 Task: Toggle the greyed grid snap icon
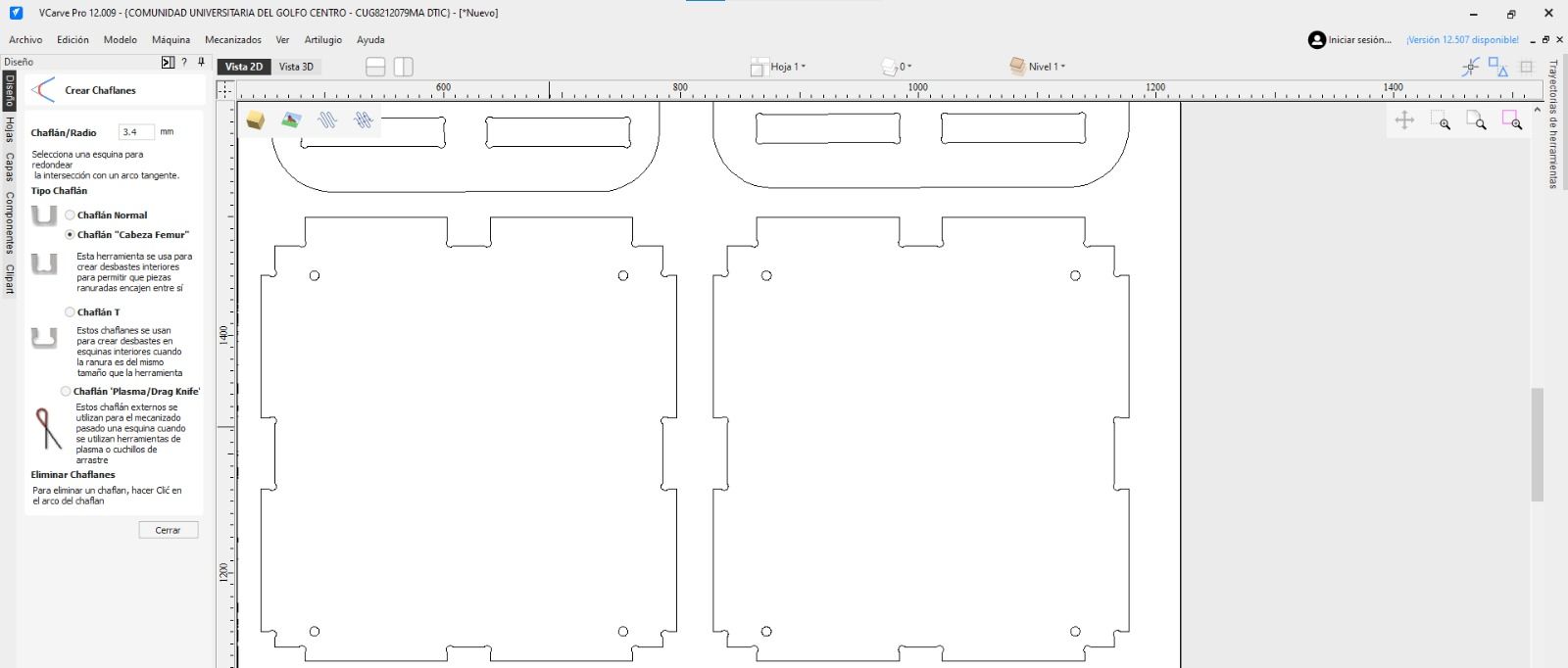(1526, 67)
